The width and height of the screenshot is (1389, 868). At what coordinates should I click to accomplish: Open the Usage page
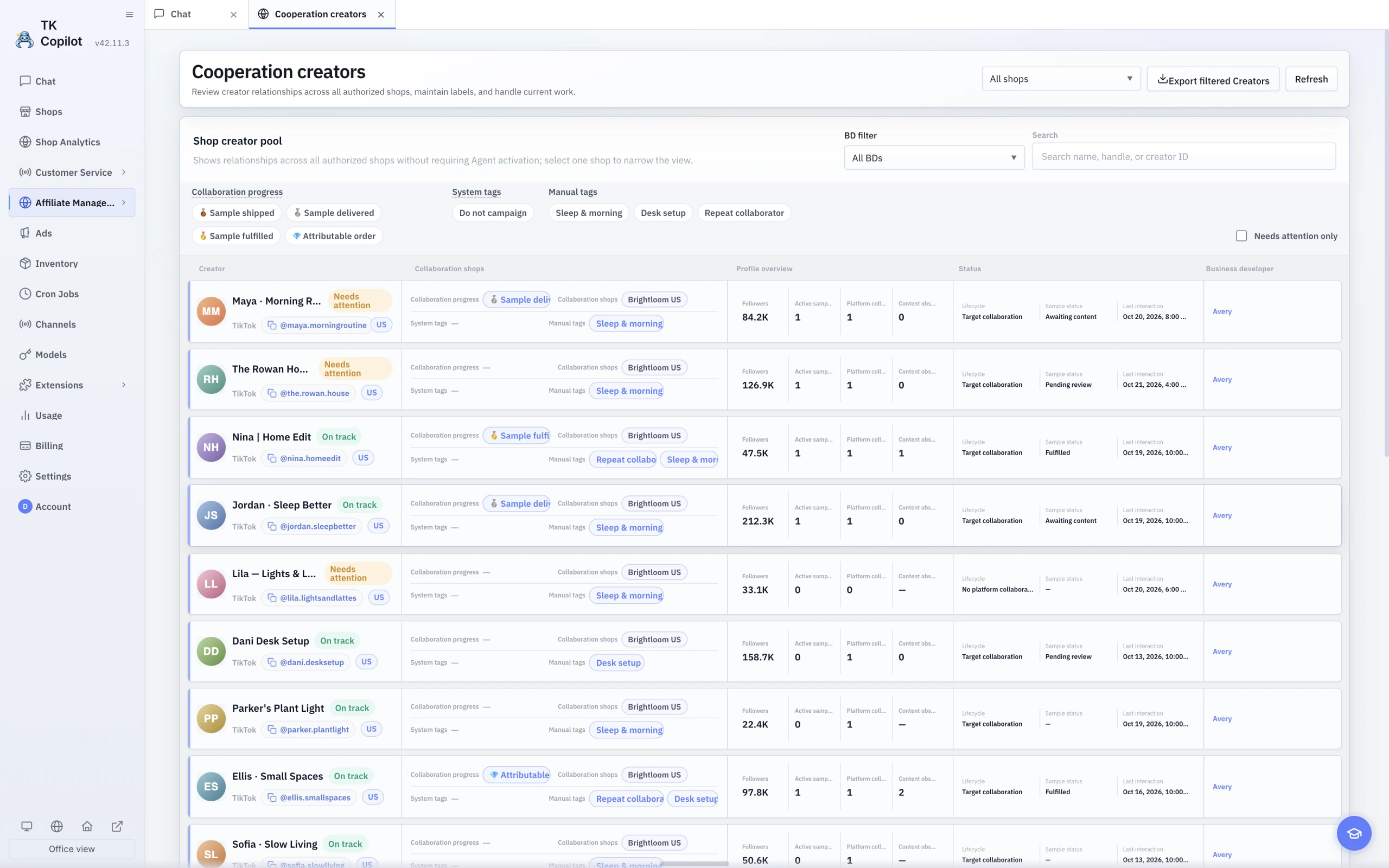click(x=72, y=415)
